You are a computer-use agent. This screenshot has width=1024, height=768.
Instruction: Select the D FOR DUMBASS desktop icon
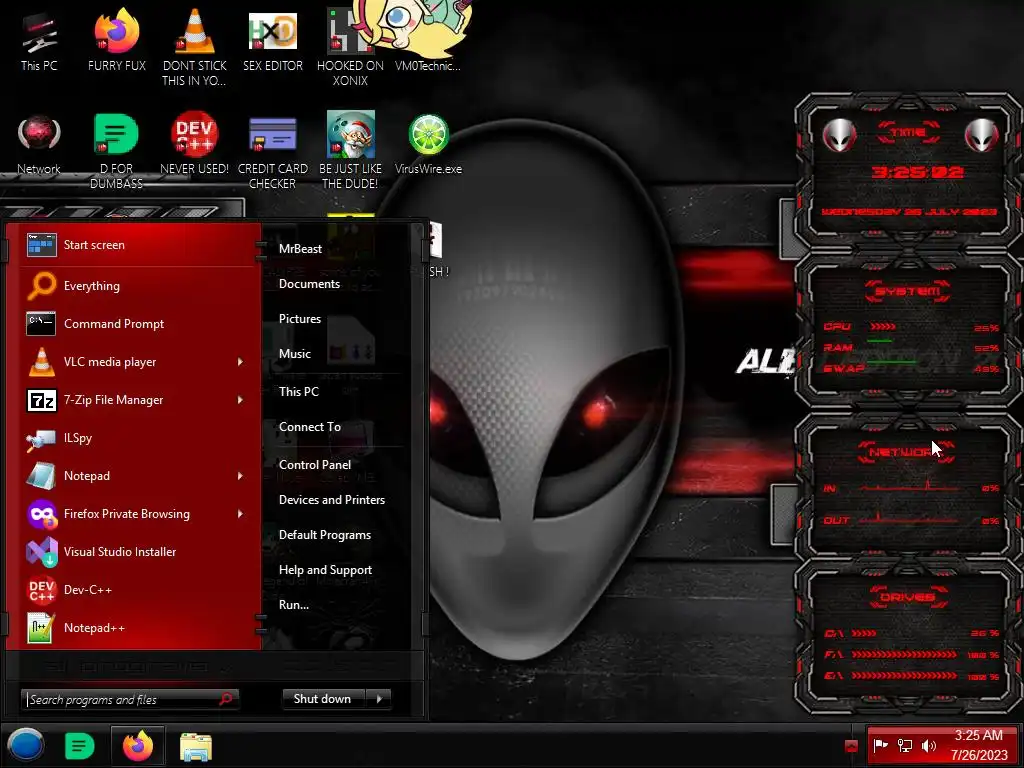(x=116, y=150)
